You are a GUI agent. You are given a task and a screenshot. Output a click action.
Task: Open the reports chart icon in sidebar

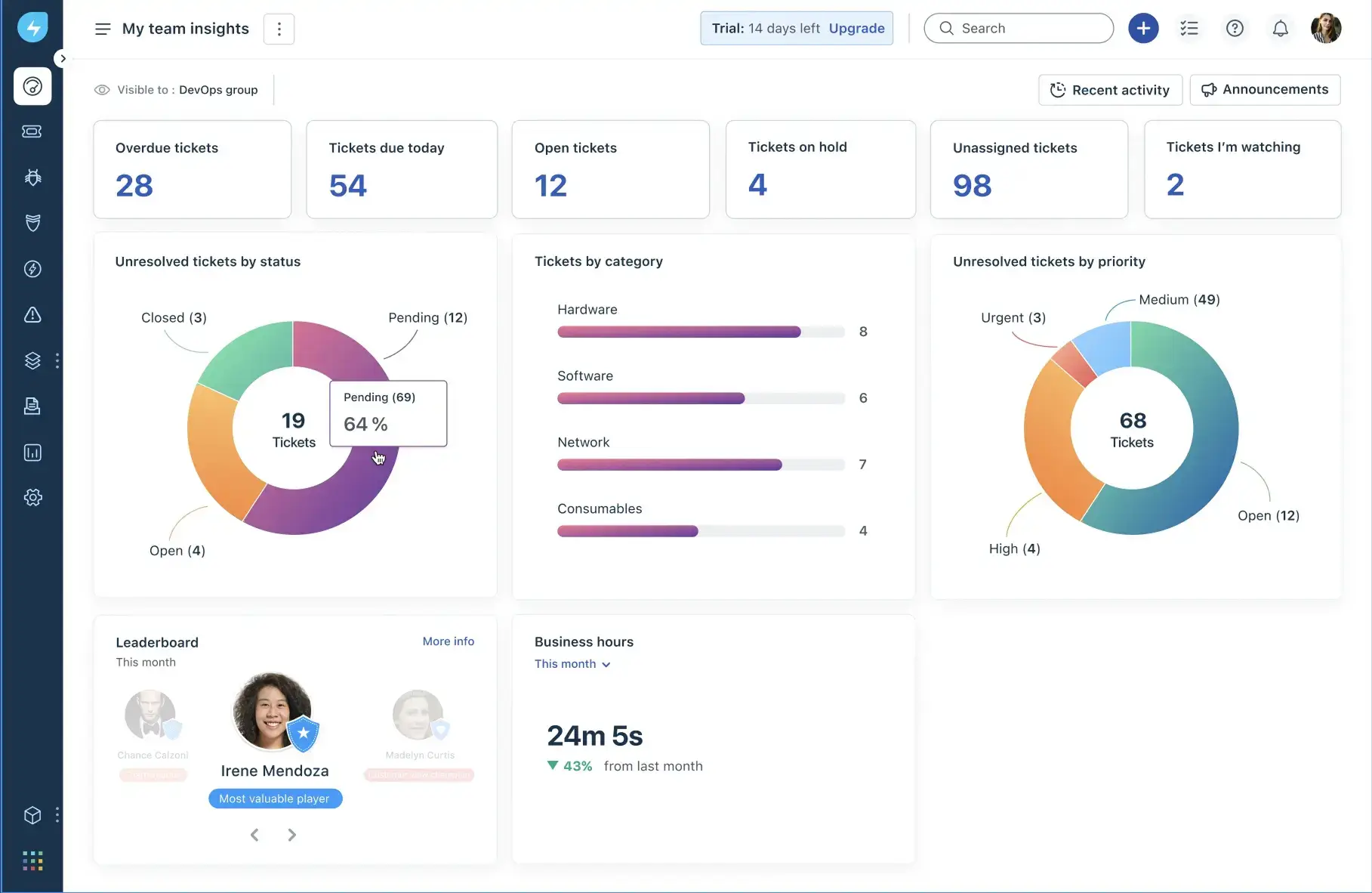(32, 453)
